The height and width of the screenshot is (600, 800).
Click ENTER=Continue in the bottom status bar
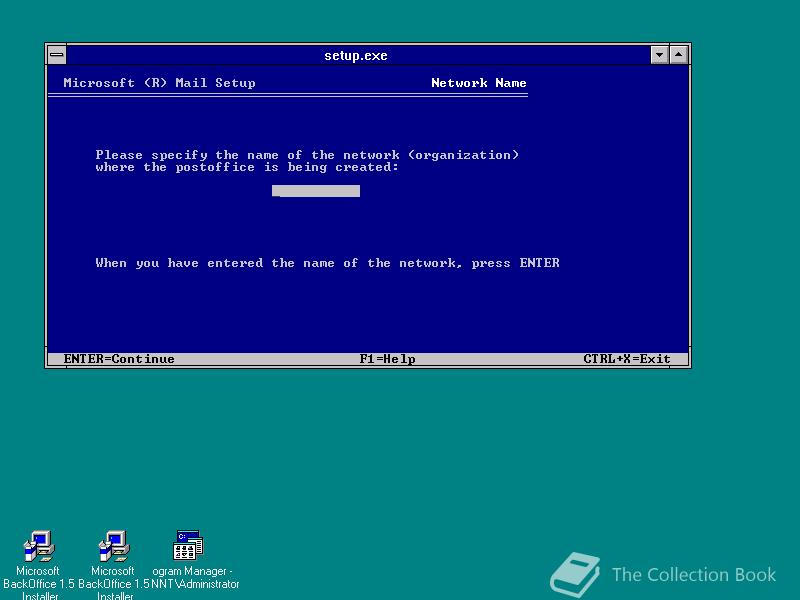tap(119, 359)
